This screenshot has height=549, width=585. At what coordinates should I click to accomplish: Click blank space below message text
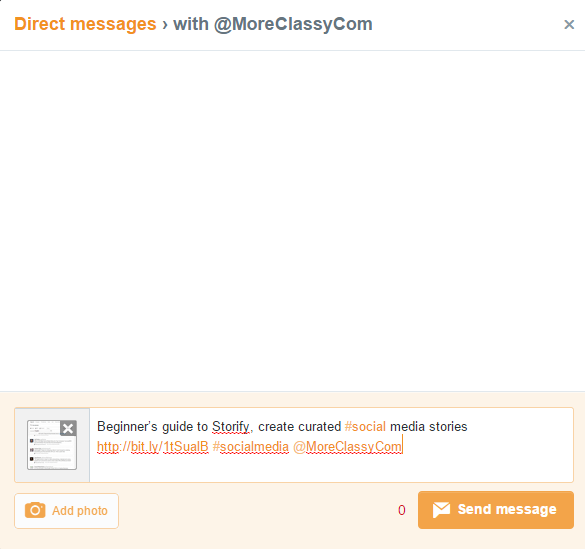331,468
